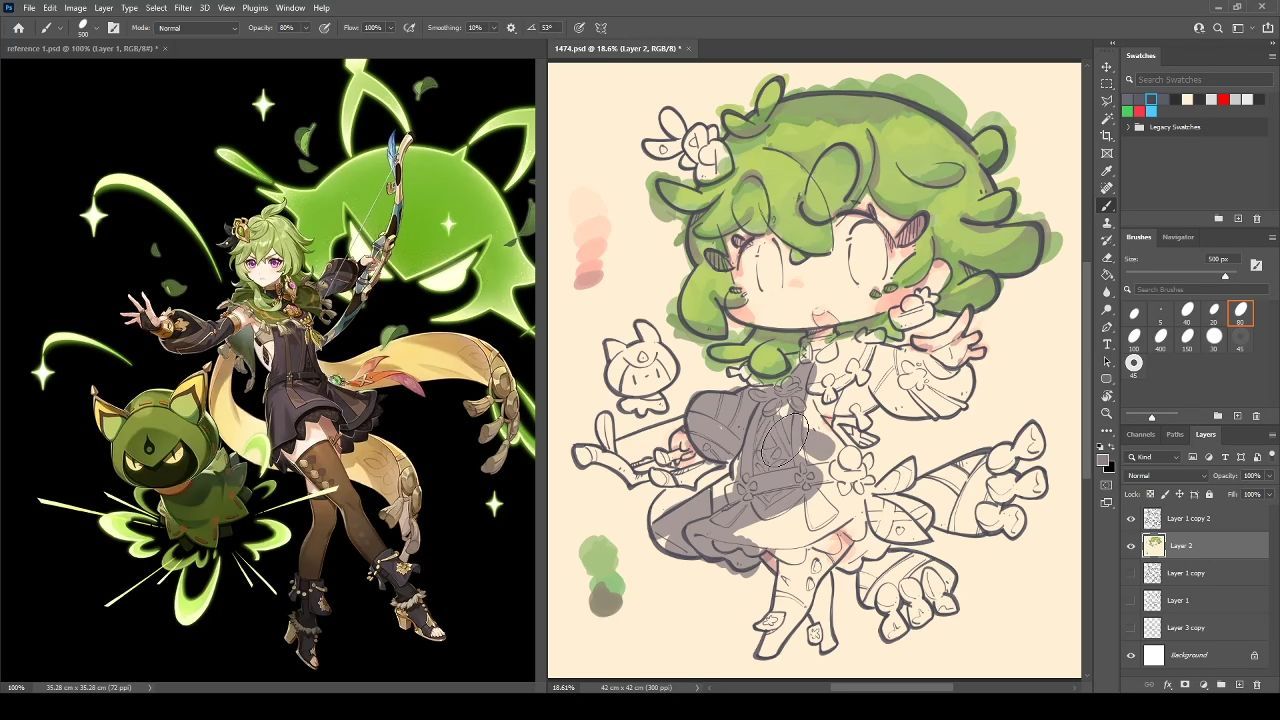Select the Path Selection tool
This screenshot has width=1280, height=720.
click(x=1107, y=361)
